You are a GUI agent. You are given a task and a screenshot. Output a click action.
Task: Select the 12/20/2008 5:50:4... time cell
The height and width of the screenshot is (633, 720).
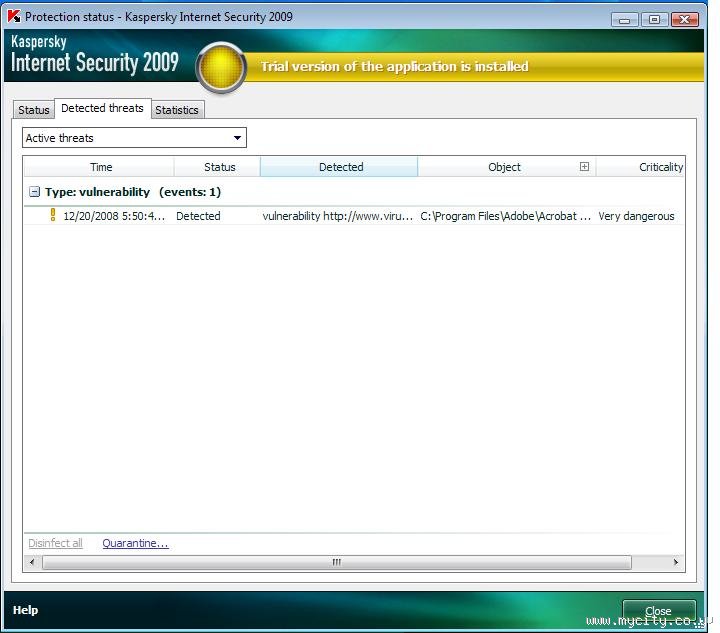(x=114, y=216)
